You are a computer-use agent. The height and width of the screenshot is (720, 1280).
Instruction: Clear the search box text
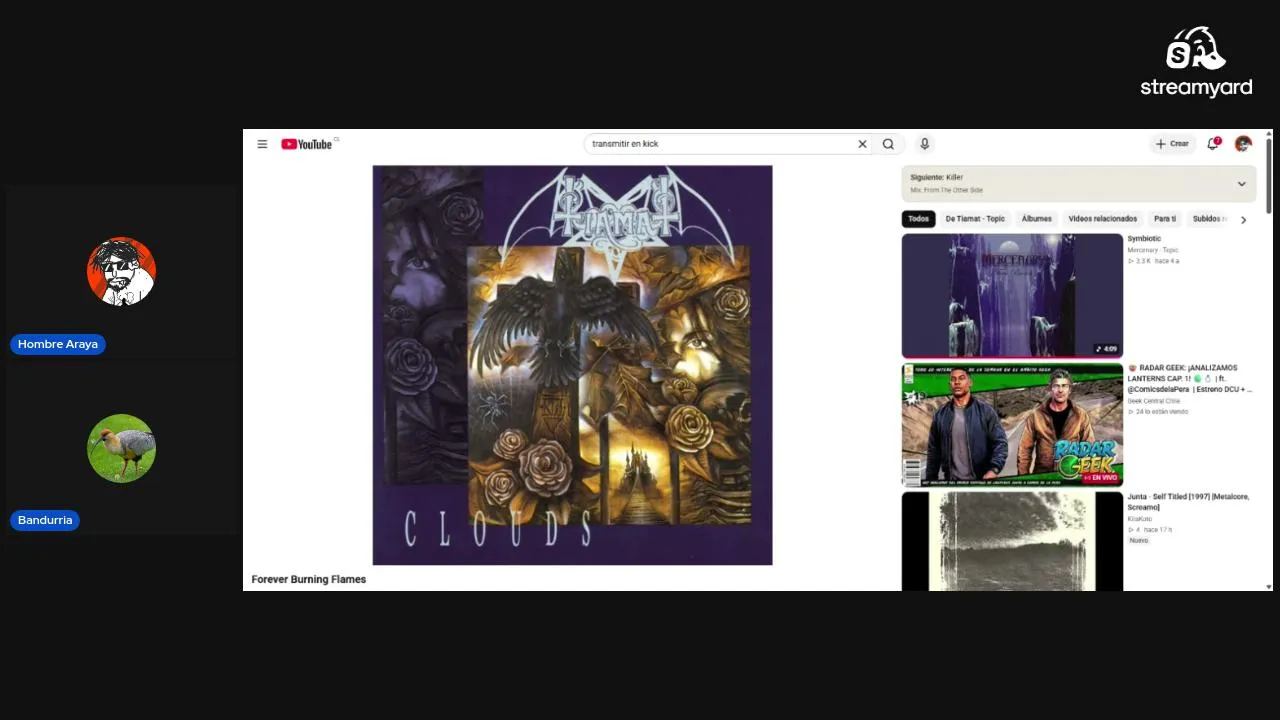[x=862, y=144]
